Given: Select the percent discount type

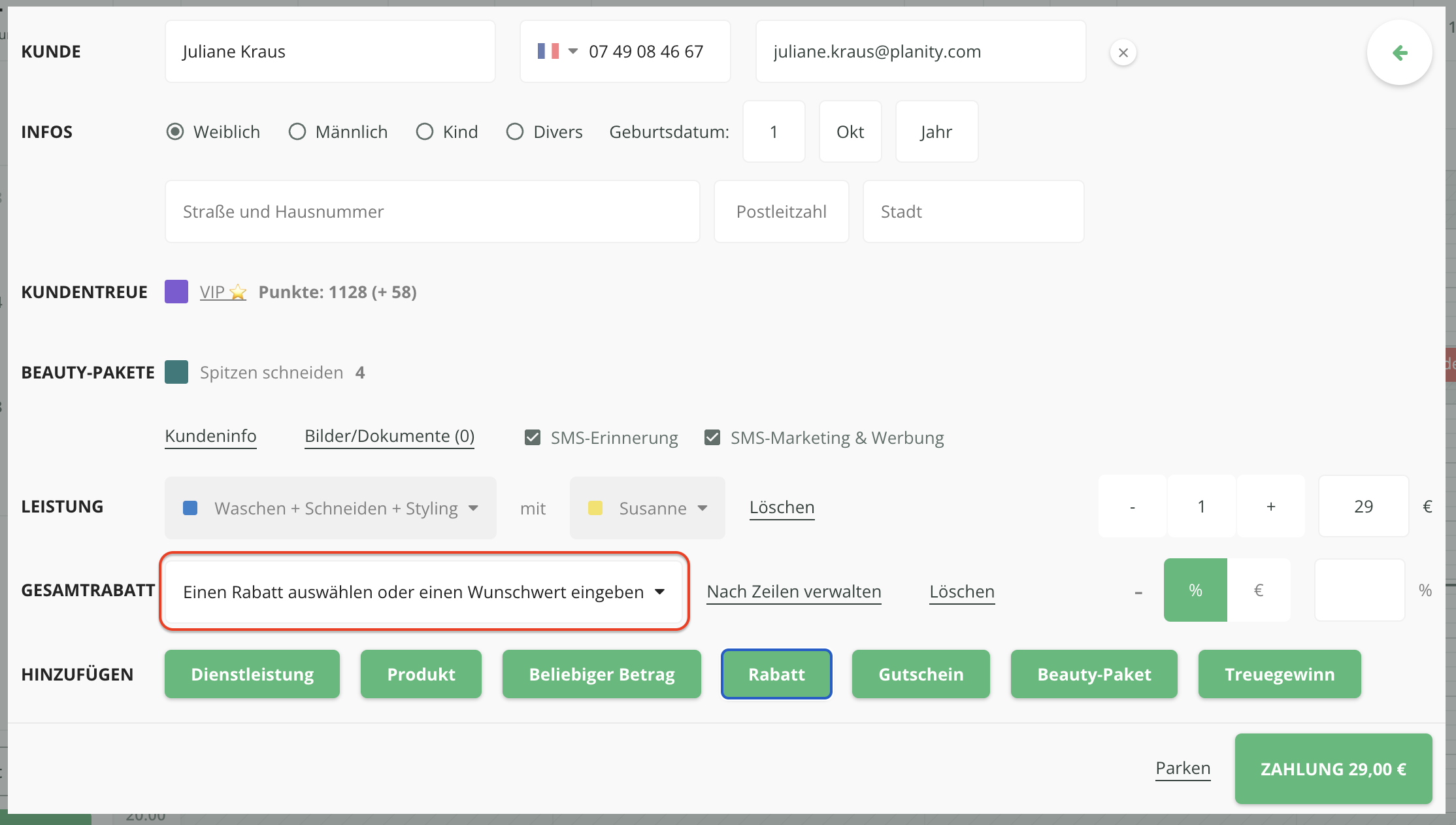Looking at the screenshot, I should (1195, 590).
